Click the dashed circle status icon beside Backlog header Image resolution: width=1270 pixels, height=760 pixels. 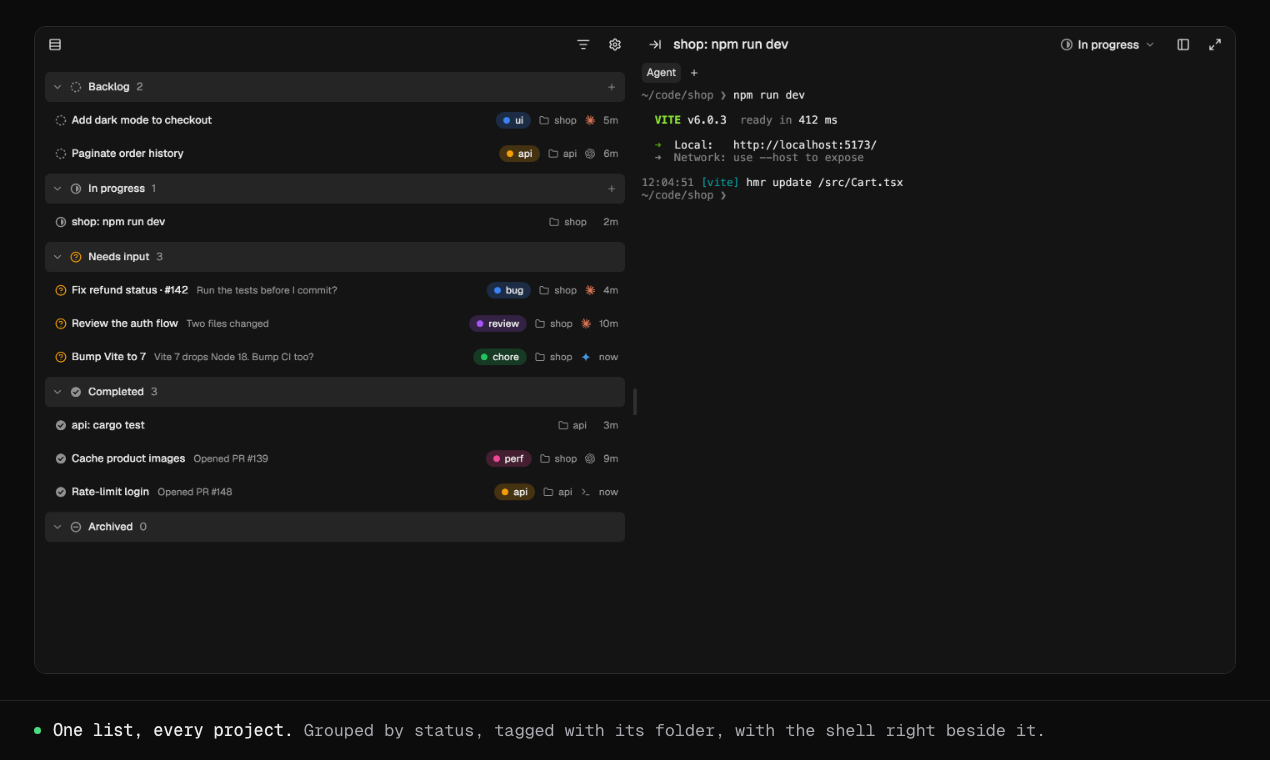76,87
